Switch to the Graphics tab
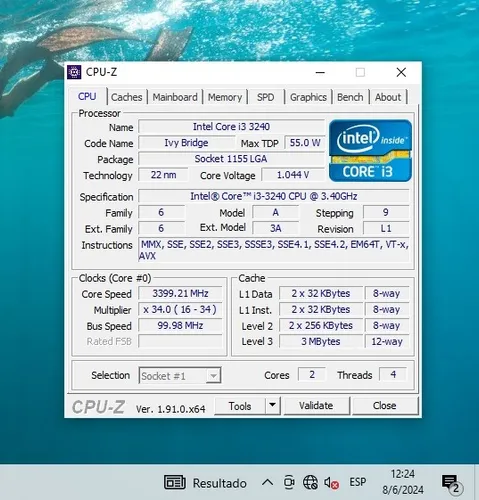Viewport: 479px width, 500px height. (308, 97)
